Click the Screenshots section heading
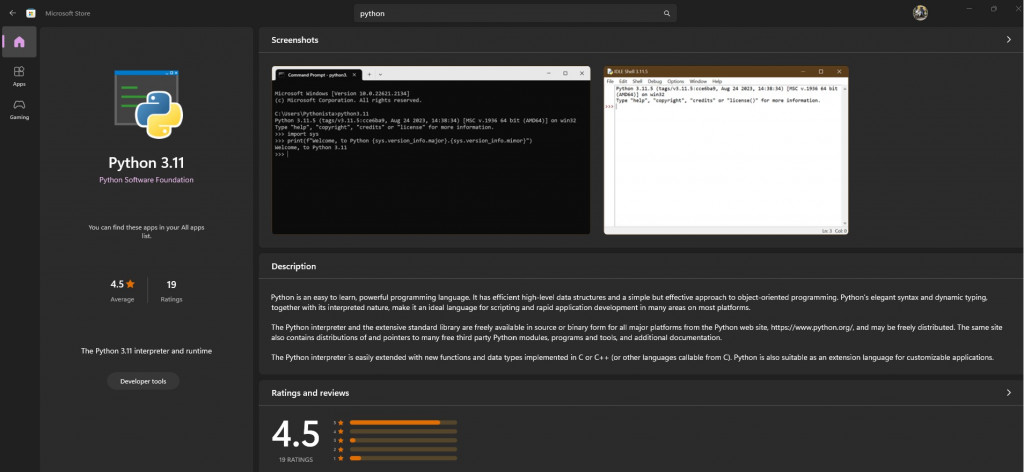This screenshot has height=472, width=1024. point(295,40)
